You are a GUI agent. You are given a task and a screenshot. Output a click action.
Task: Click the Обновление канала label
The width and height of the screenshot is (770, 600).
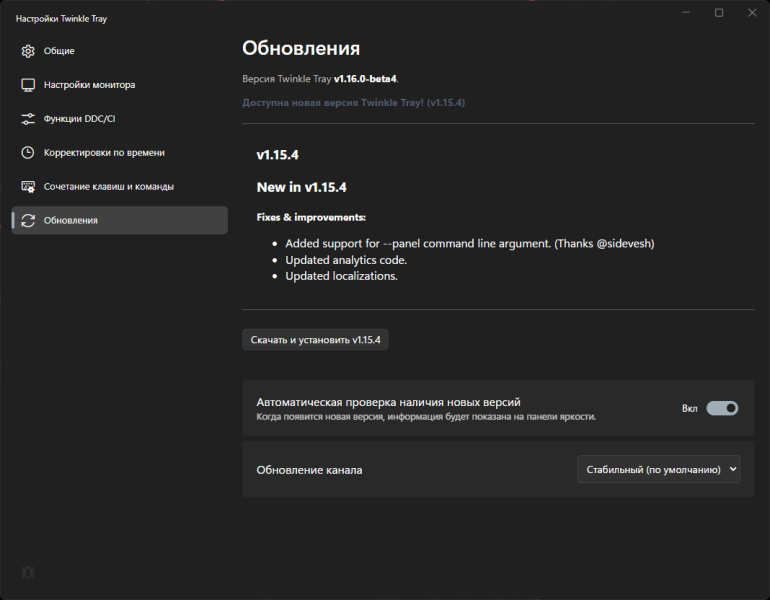pos(309,470)
